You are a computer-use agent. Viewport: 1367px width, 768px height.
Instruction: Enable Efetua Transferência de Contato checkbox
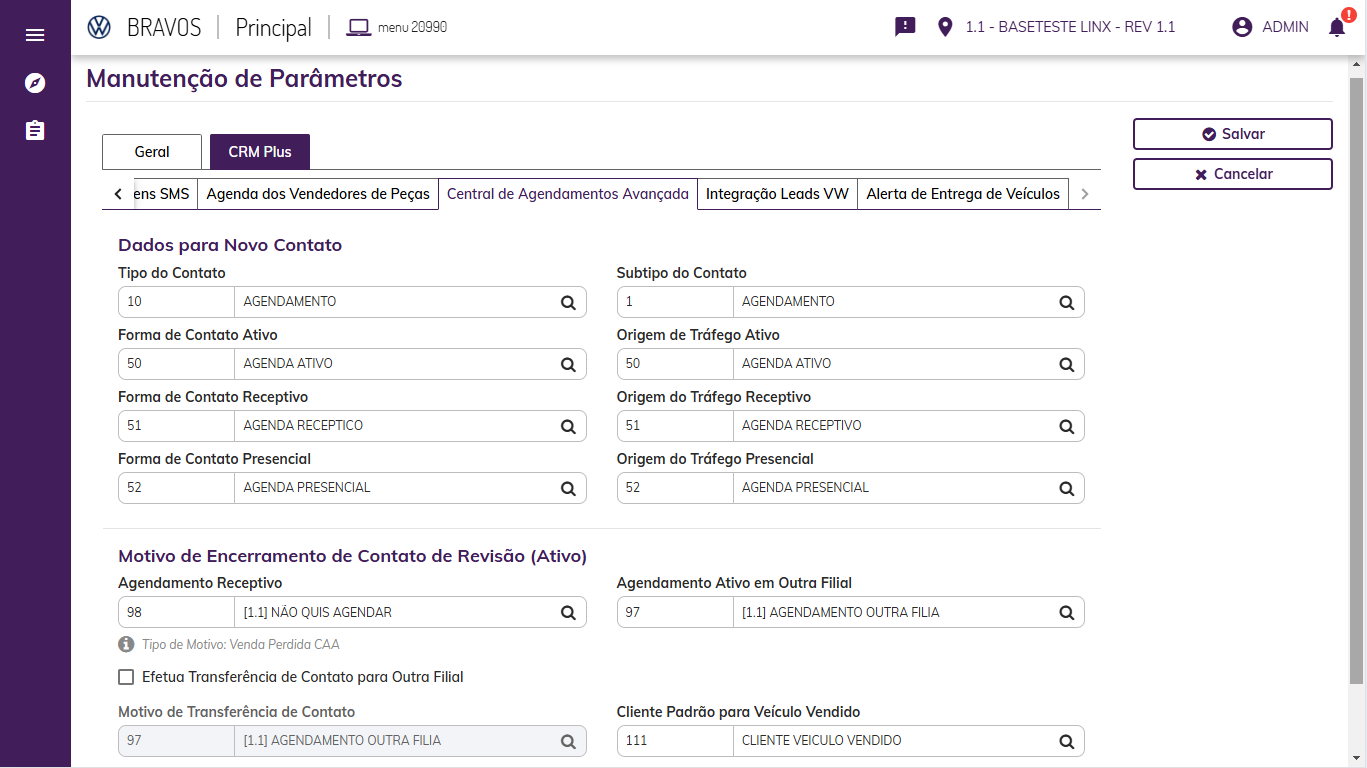(x=126, y=677)
